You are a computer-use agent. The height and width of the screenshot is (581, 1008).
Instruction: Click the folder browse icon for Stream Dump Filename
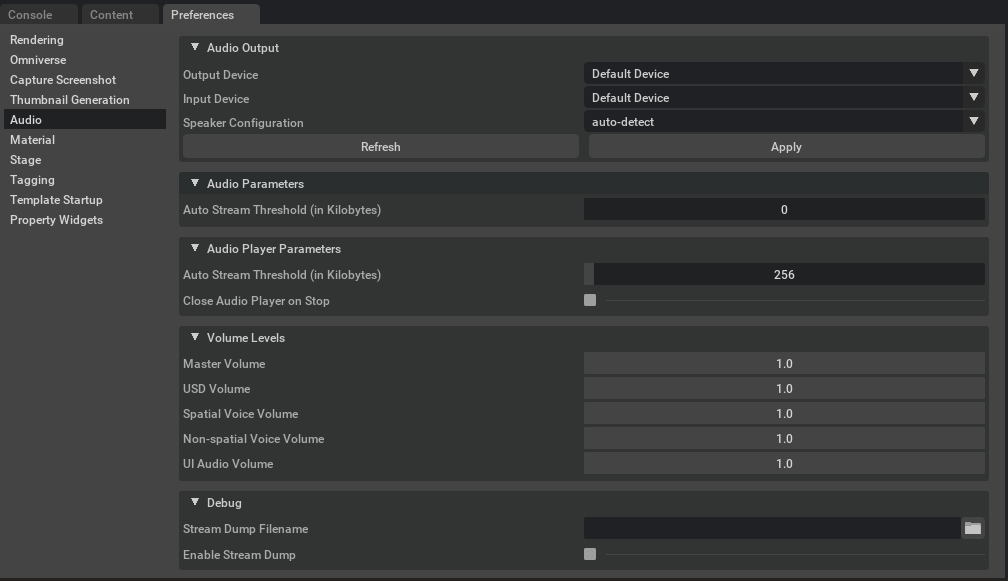click(x=971, y=528)
